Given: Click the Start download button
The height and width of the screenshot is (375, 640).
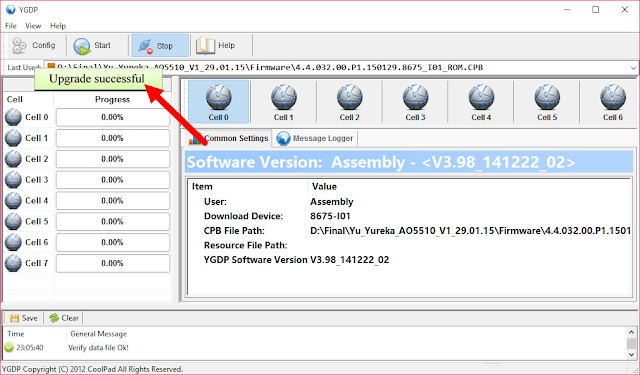Looking at the screenshot, I should (x=96, y=45).
